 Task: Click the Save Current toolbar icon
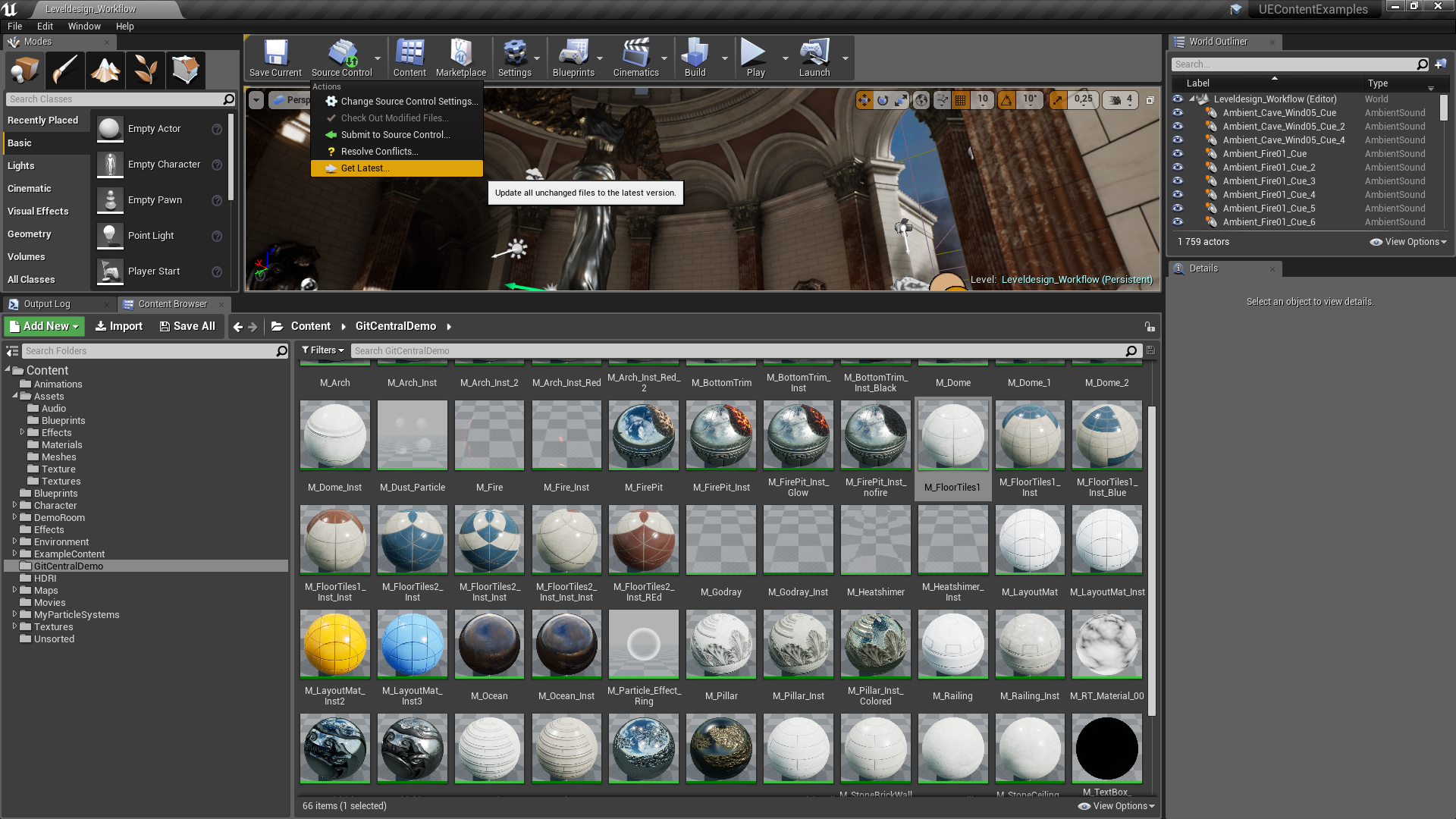[x=275, y=58]
